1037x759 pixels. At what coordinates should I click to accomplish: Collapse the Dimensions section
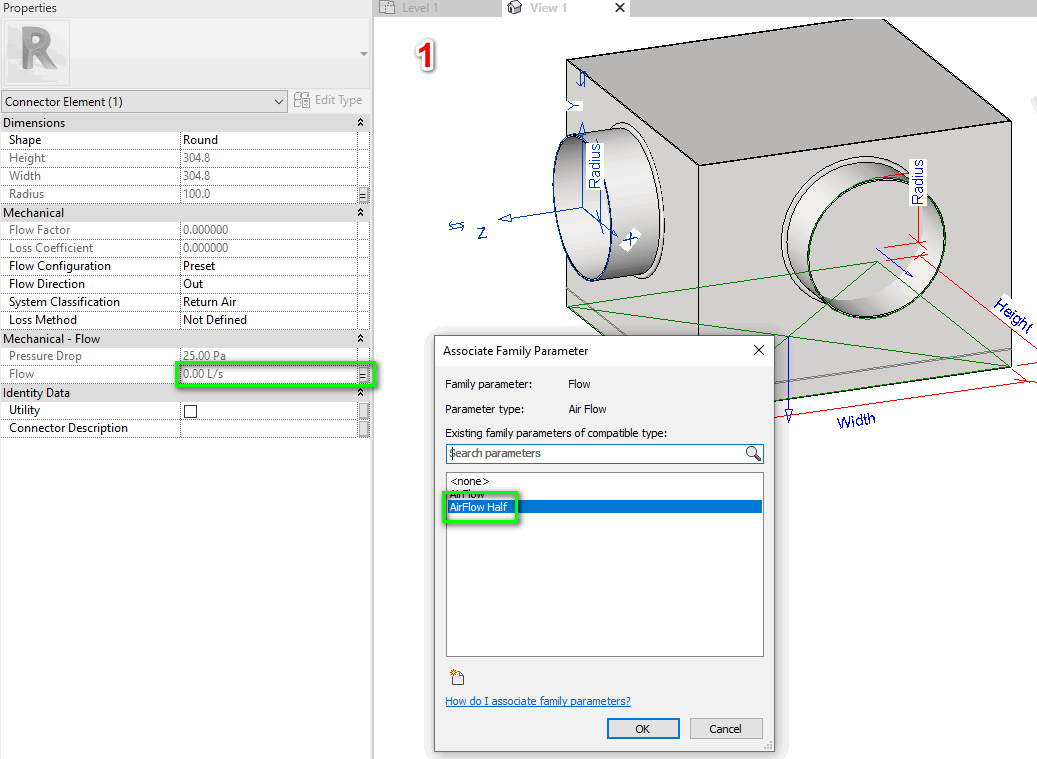click(360, 122)
